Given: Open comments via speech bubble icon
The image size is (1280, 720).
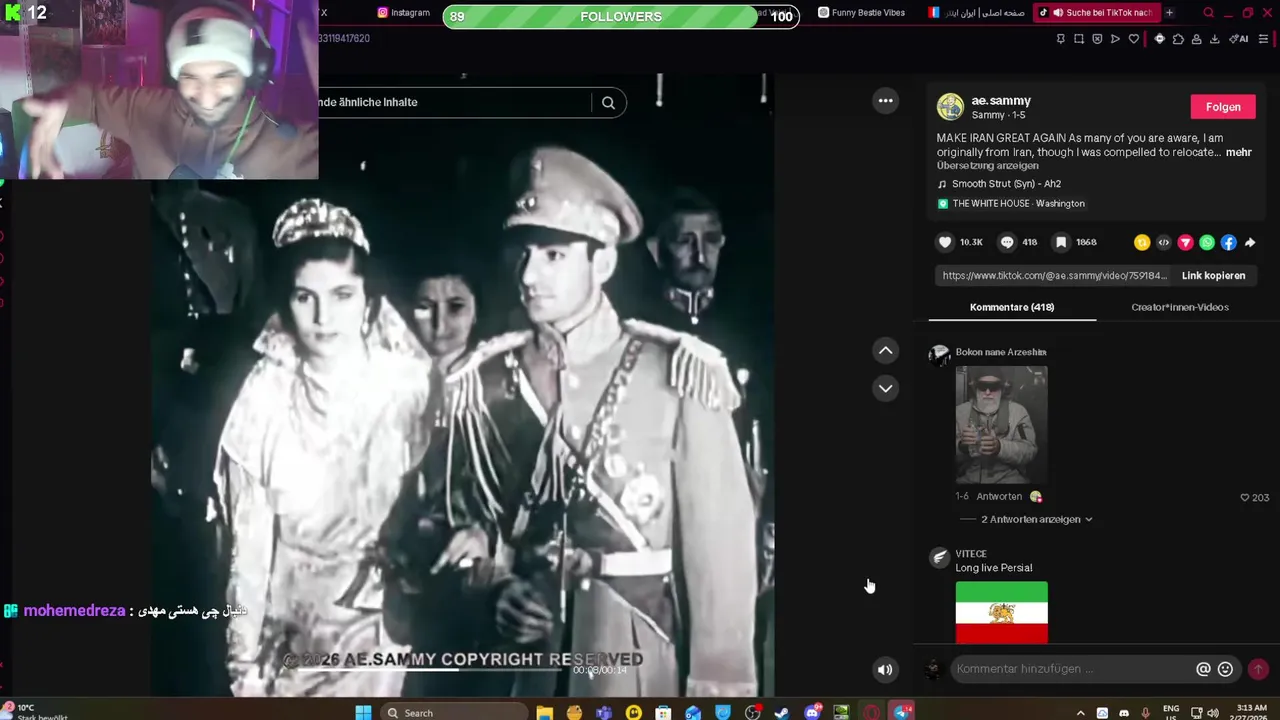Looking at the screenshot, I should tap(1007, 242).
